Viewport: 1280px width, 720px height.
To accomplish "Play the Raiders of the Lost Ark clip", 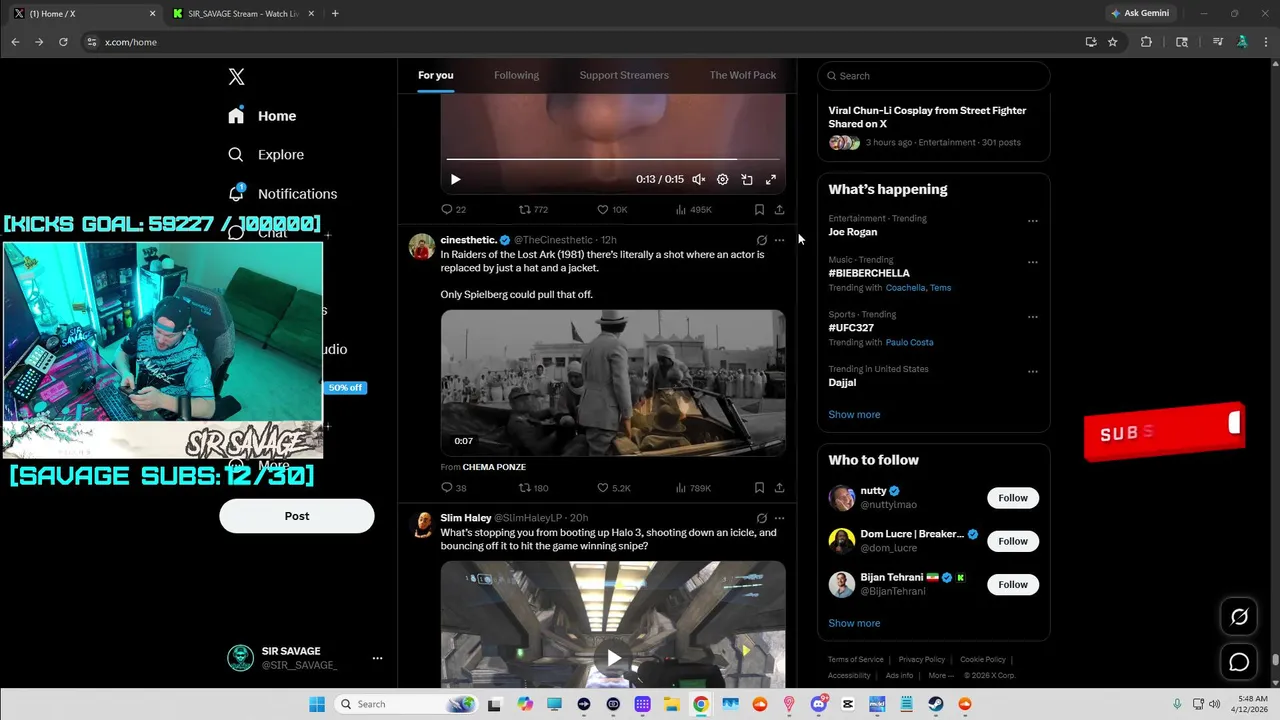I will coord(613,383).
